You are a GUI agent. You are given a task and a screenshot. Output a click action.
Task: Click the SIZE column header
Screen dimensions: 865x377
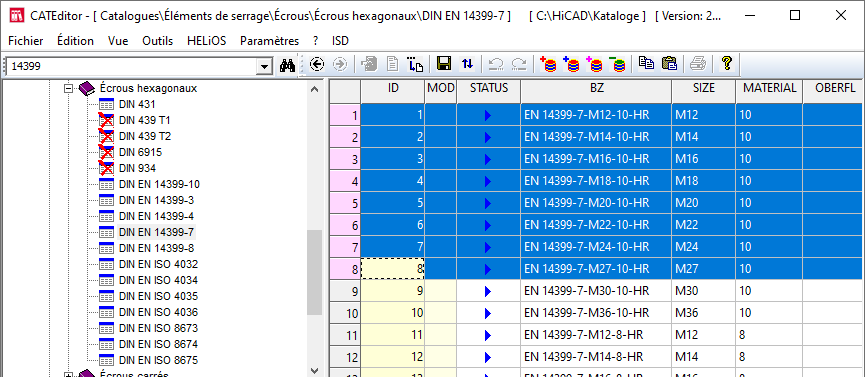[703, 91]
